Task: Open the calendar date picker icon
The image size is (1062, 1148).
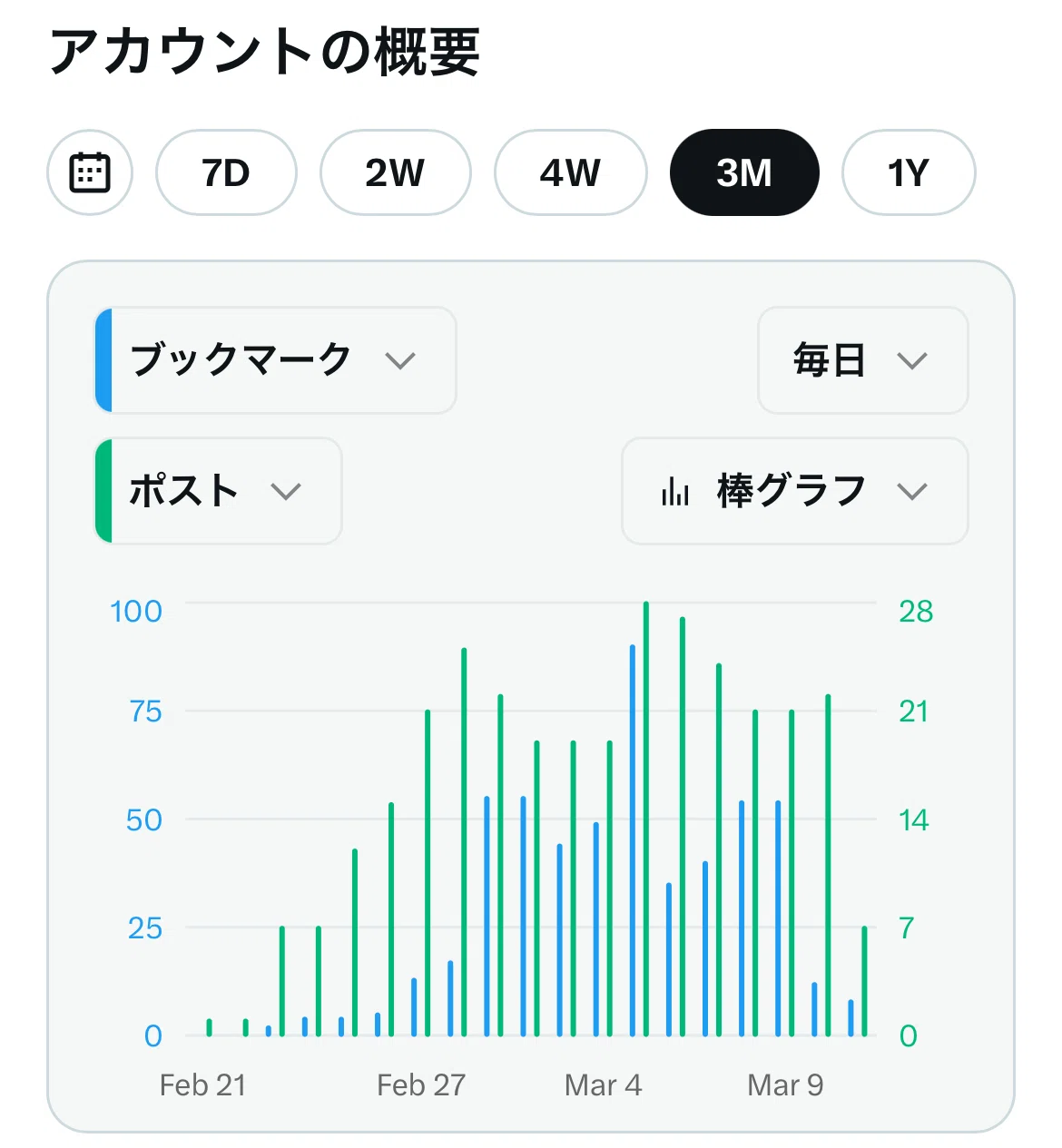Action: click(90, 172)
